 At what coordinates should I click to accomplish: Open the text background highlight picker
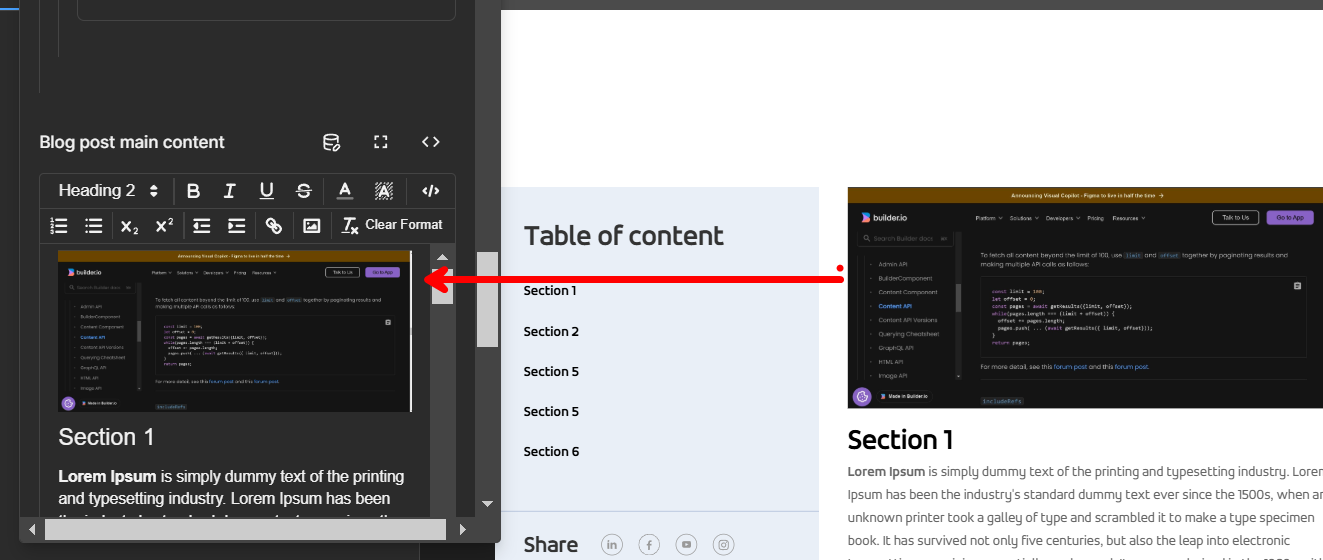[384, 191]
